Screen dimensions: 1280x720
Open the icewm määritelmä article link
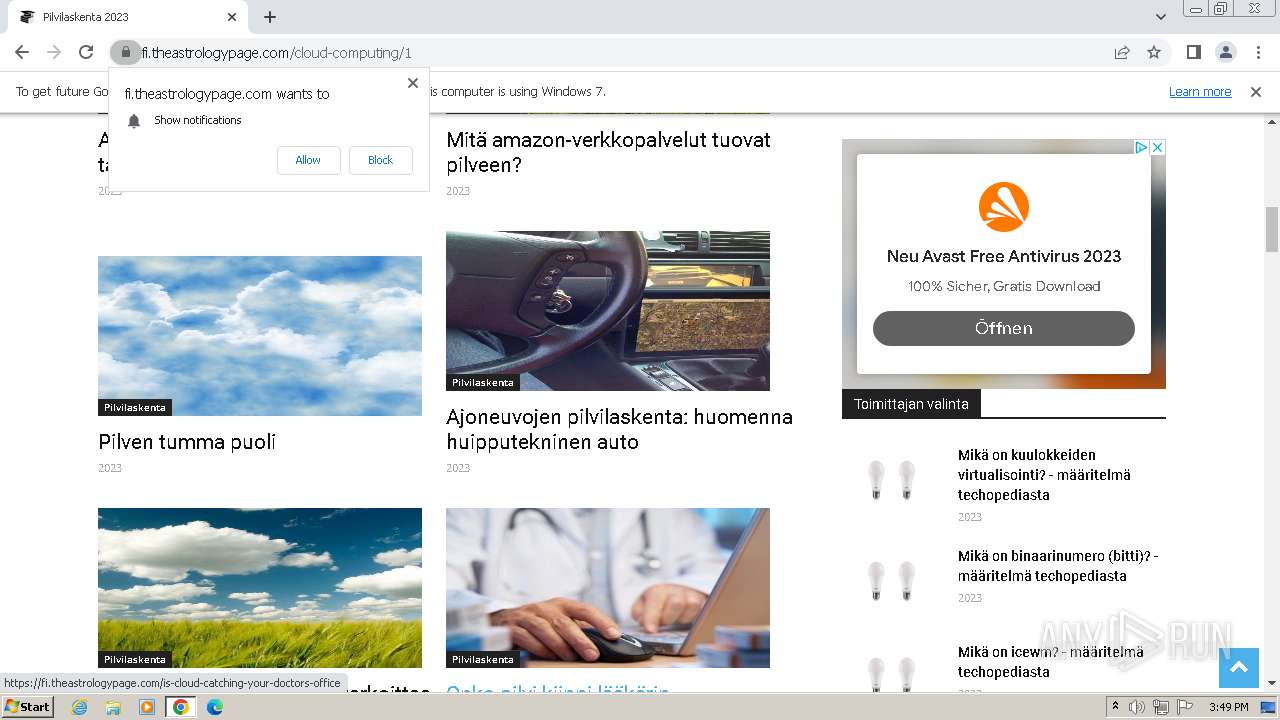tap(1050, 662)
